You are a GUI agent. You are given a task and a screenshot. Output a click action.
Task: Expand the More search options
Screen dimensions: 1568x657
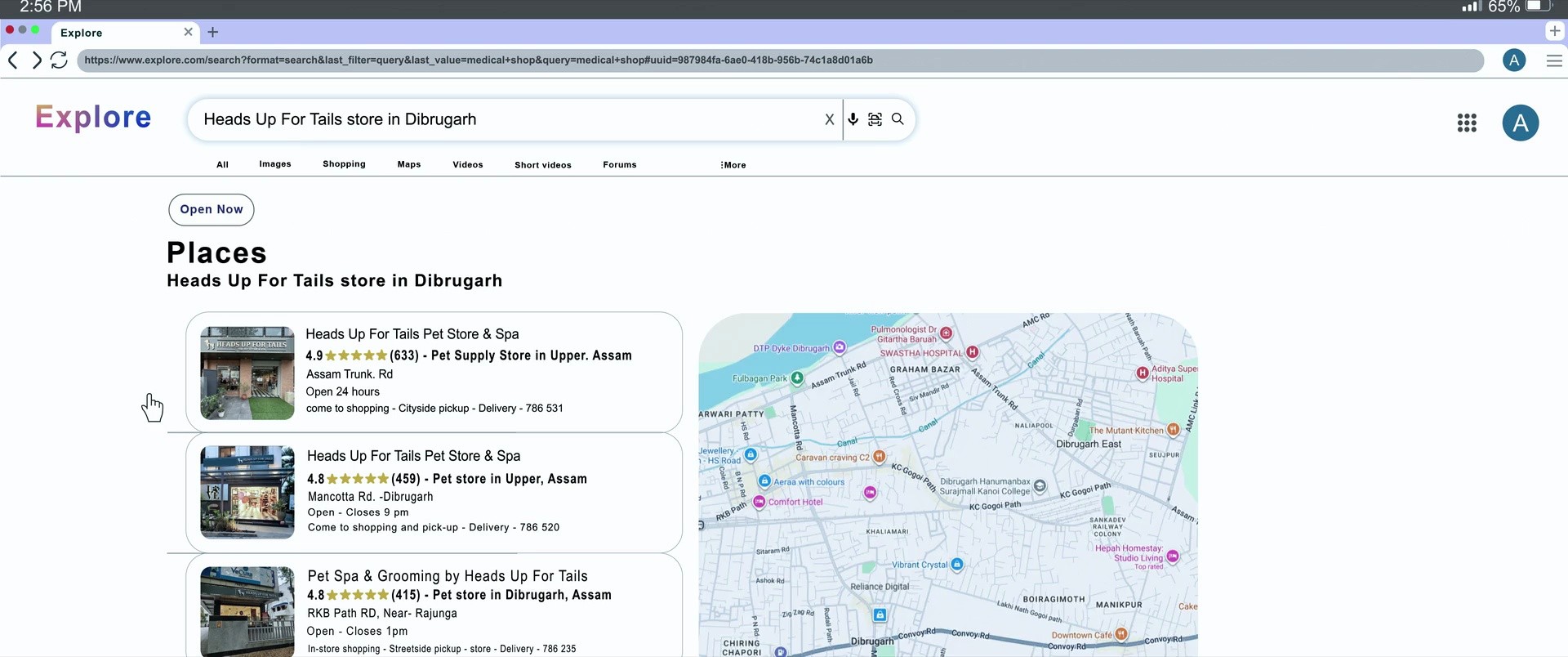click(733, 165)
